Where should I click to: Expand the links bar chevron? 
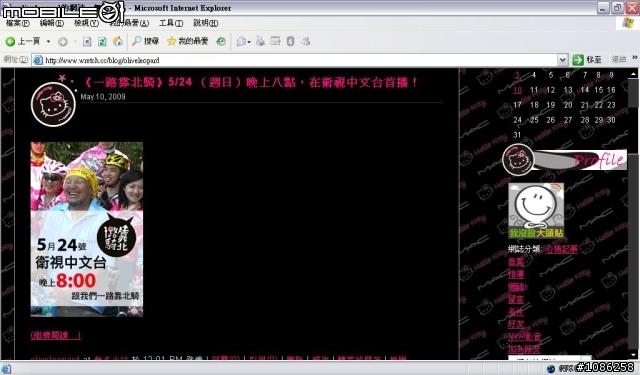[635, 58]
